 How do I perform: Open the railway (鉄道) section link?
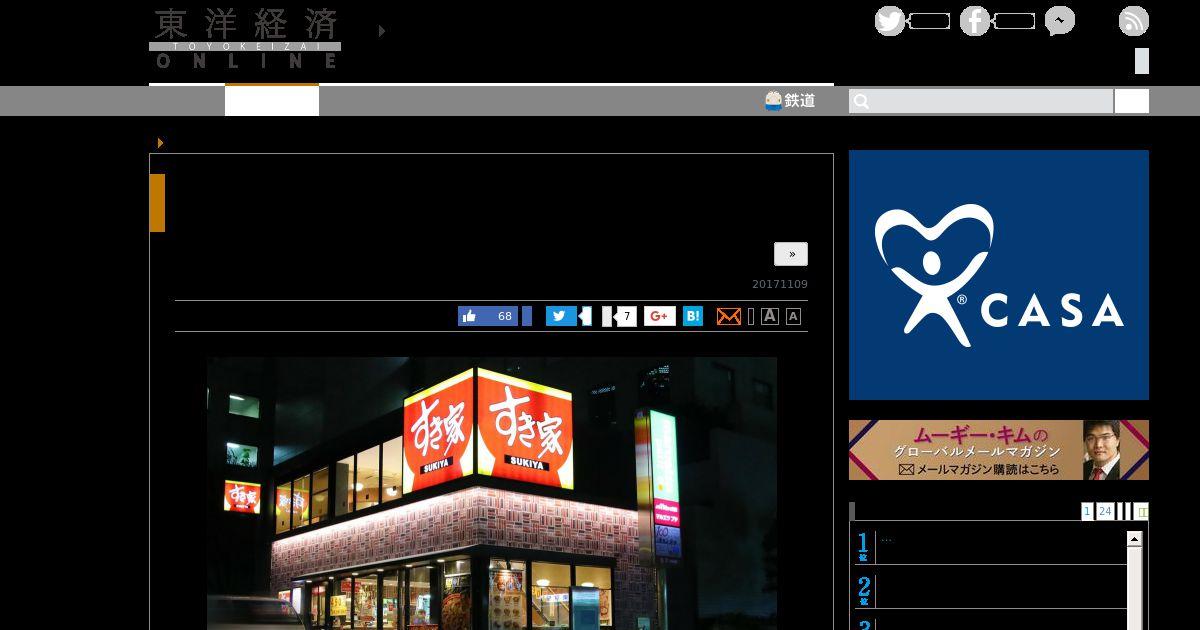tap(790, 101)
